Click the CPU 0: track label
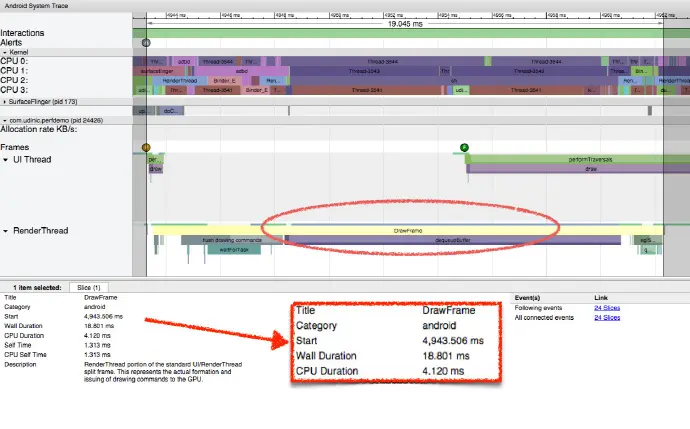690x429 pixels. pyautogui.click(x=14, y=61)
